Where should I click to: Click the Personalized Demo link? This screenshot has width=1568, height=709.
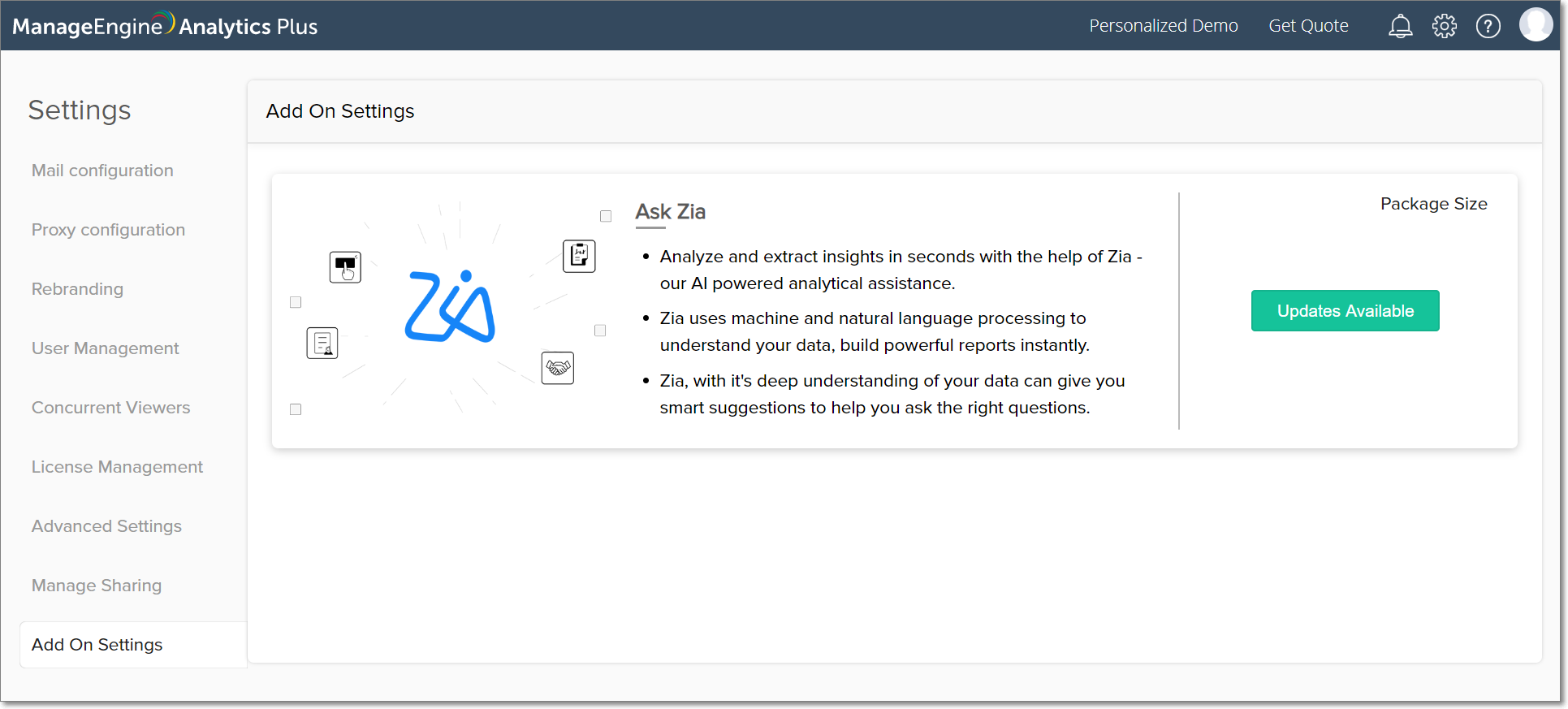(x=1163, y=26)
